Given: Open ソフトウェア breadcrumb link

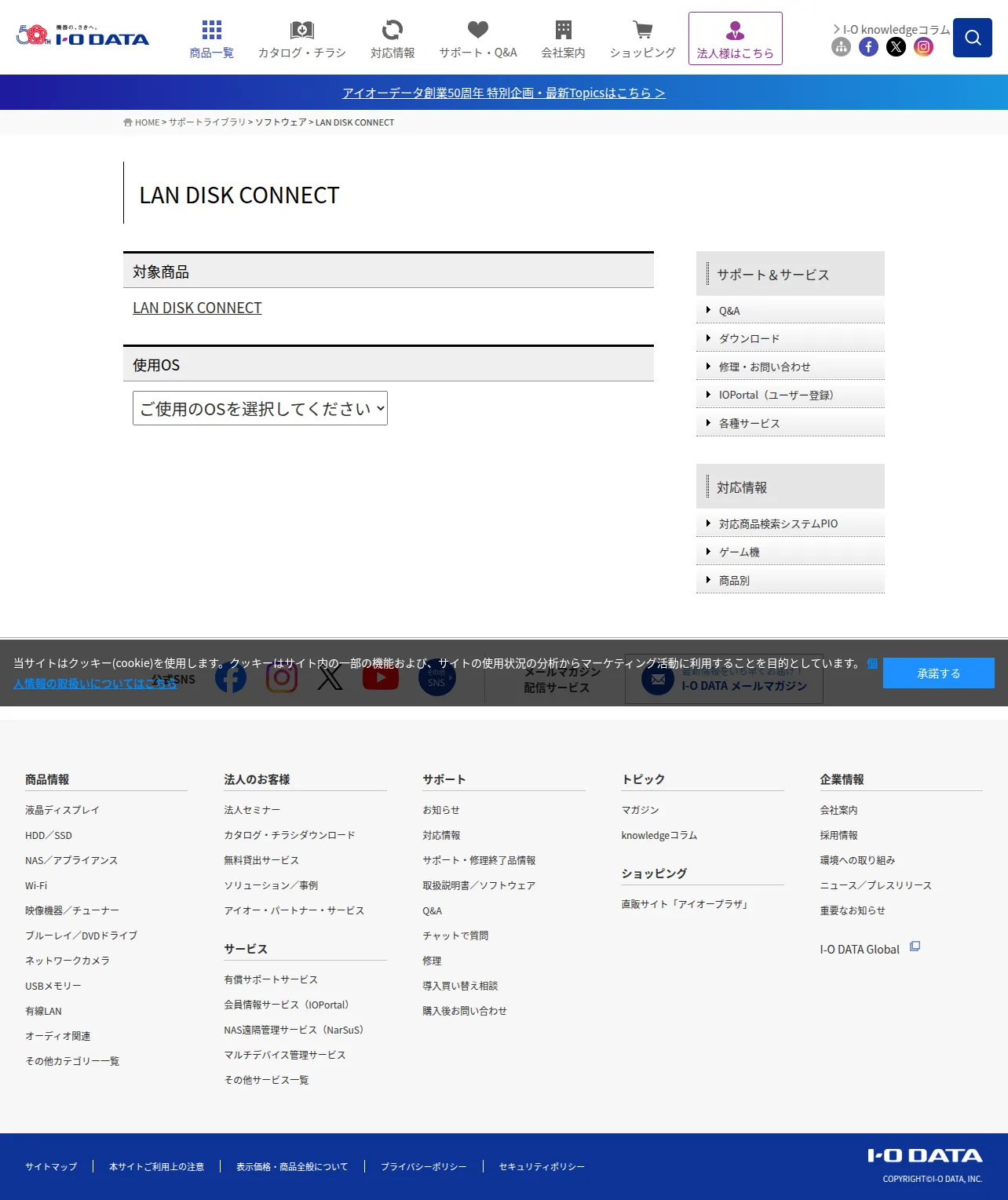Looking at the screenshot, I should tap(281, 122).
